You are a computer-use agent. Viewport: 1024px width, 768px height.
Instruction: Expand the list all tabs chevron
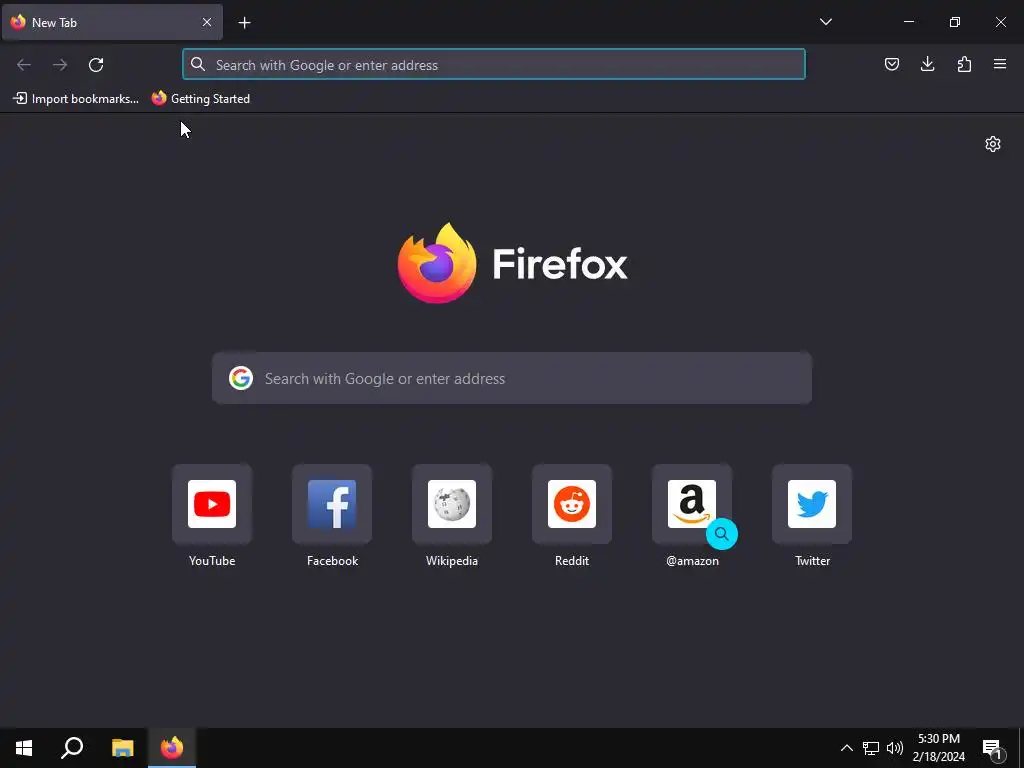pyautogui.click(x=825, y=22)
